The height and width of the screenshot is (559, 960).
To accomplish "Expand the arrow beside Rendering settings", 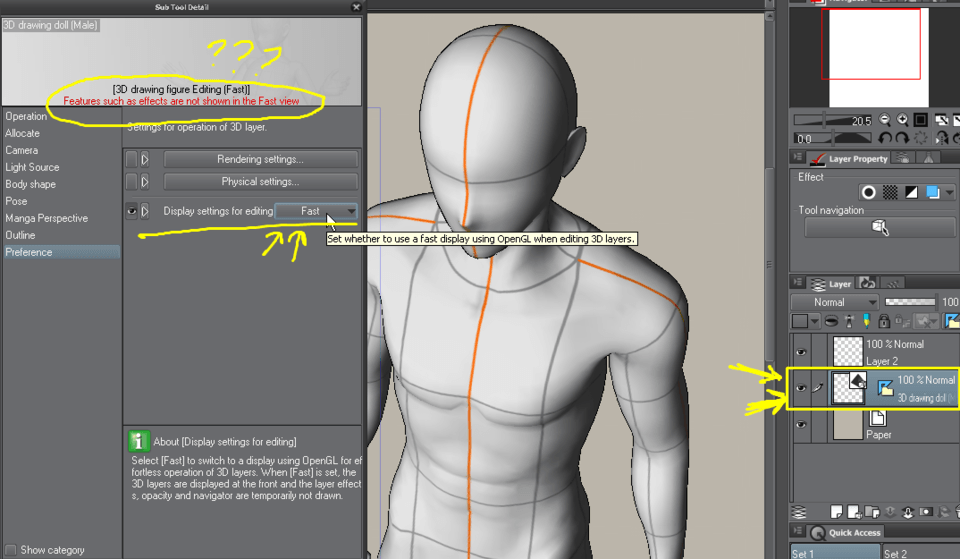I will pos(145,159).
